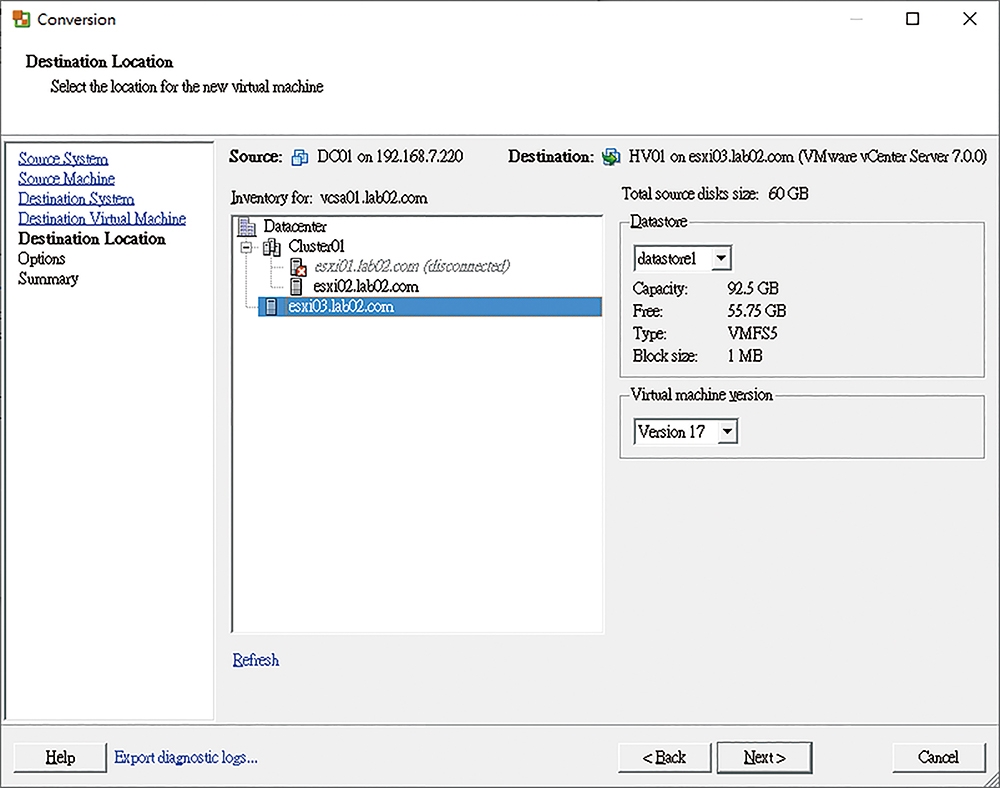This screenshot has height=788, width=1000.
Task: Select the Summary step in sidebar
Action: (x=48, y=279)
